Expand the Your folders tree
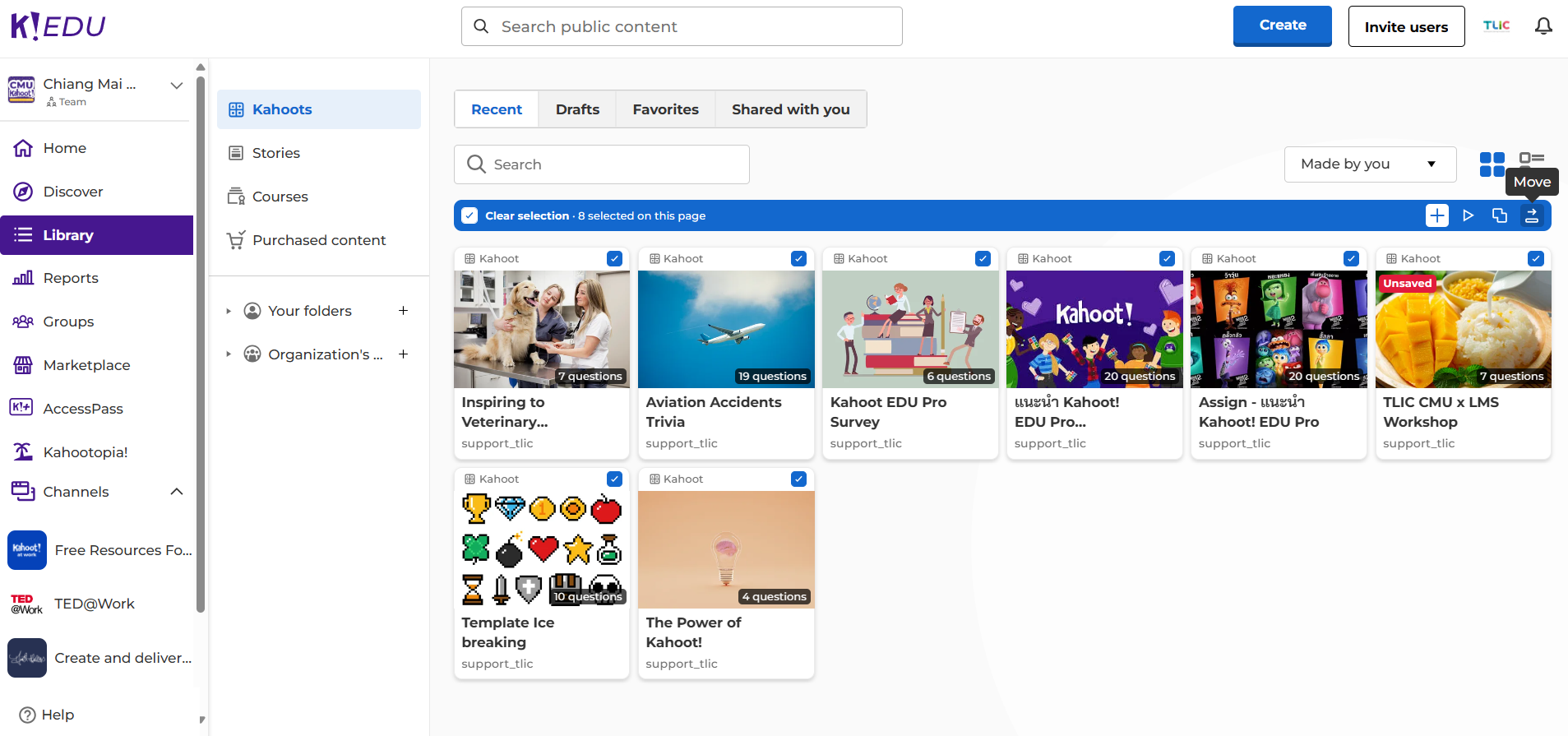1568x736 pixels. pos(229,311)
